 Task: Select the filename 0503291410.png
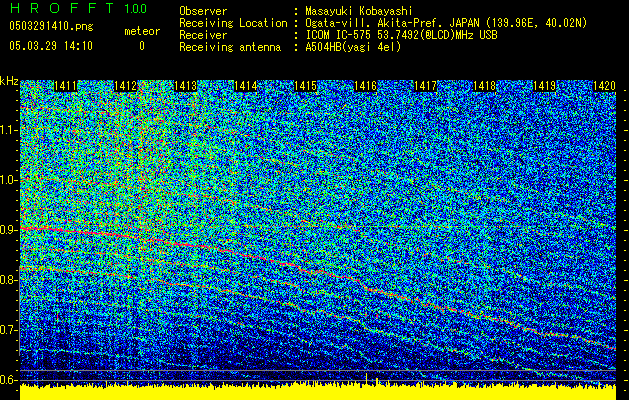(51, 26)
